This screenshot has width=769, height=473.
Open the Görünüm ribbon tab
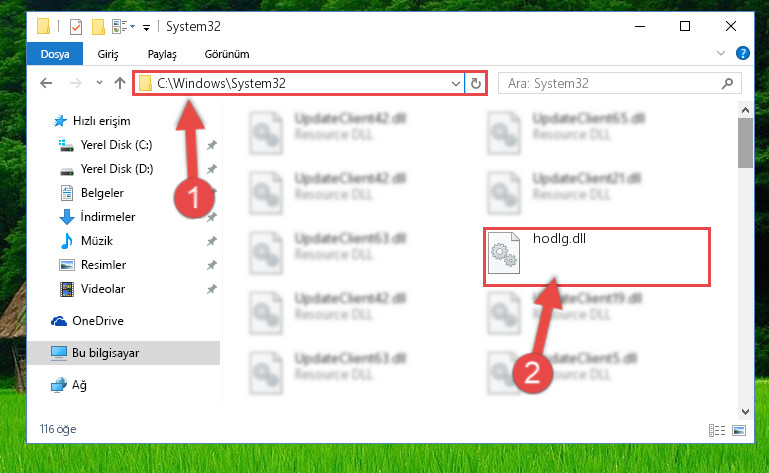[x=227, y=54]
